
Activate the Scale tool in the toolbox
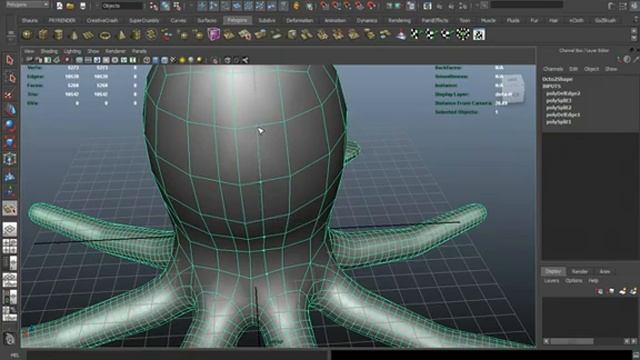tap(9, 142)
